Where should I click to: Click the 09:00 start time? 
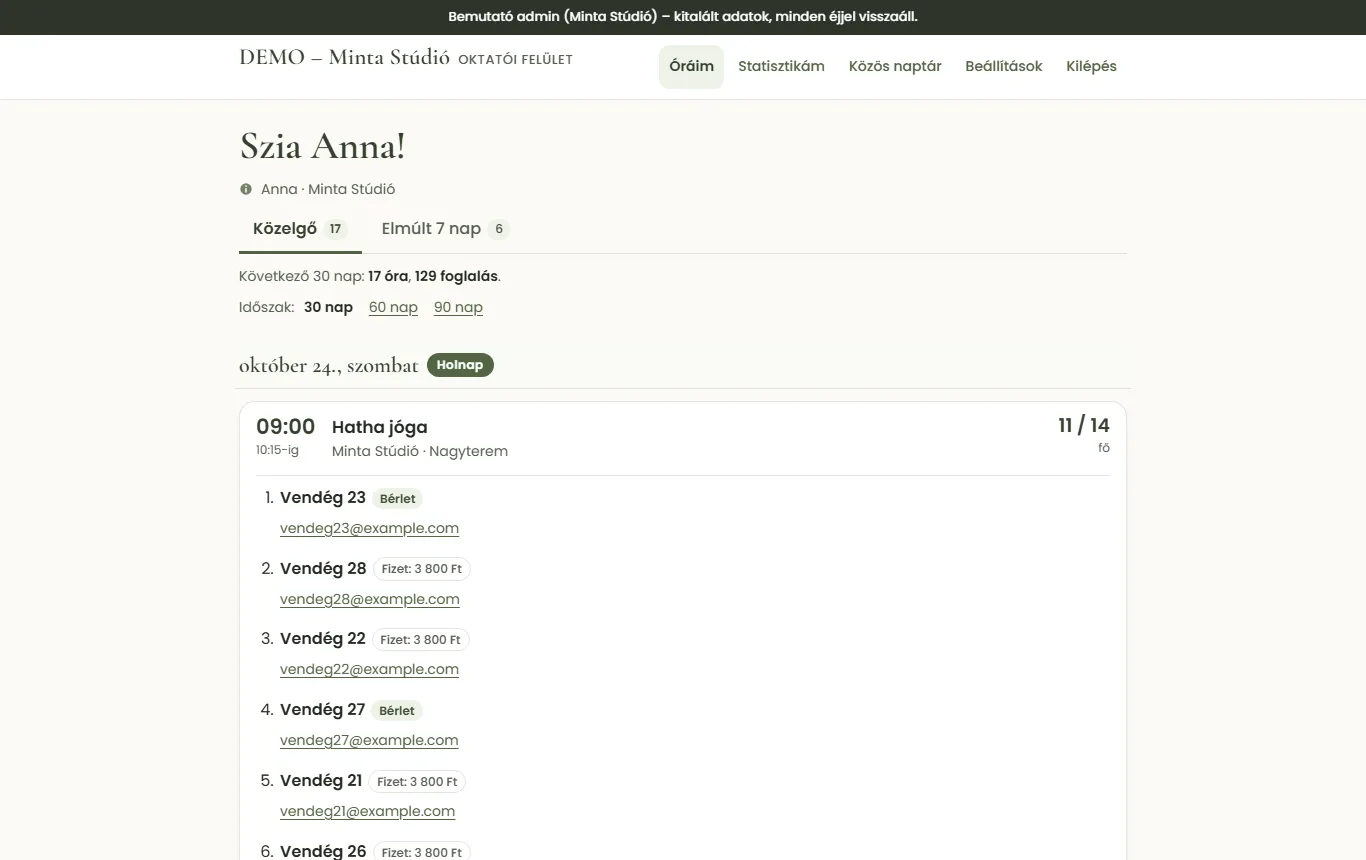click(285, 427)
